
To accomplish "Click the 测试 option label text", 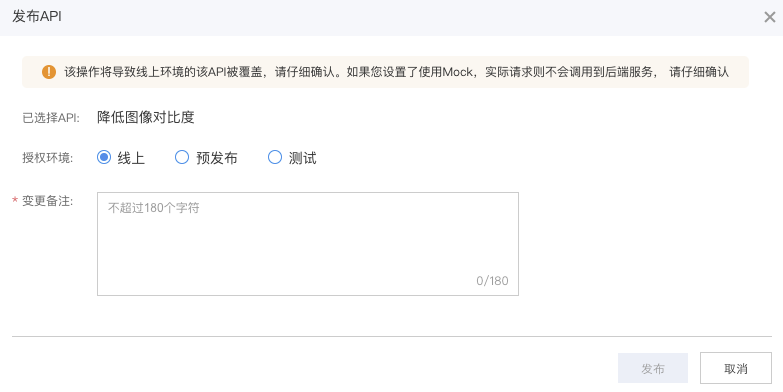I will (303, 158).
